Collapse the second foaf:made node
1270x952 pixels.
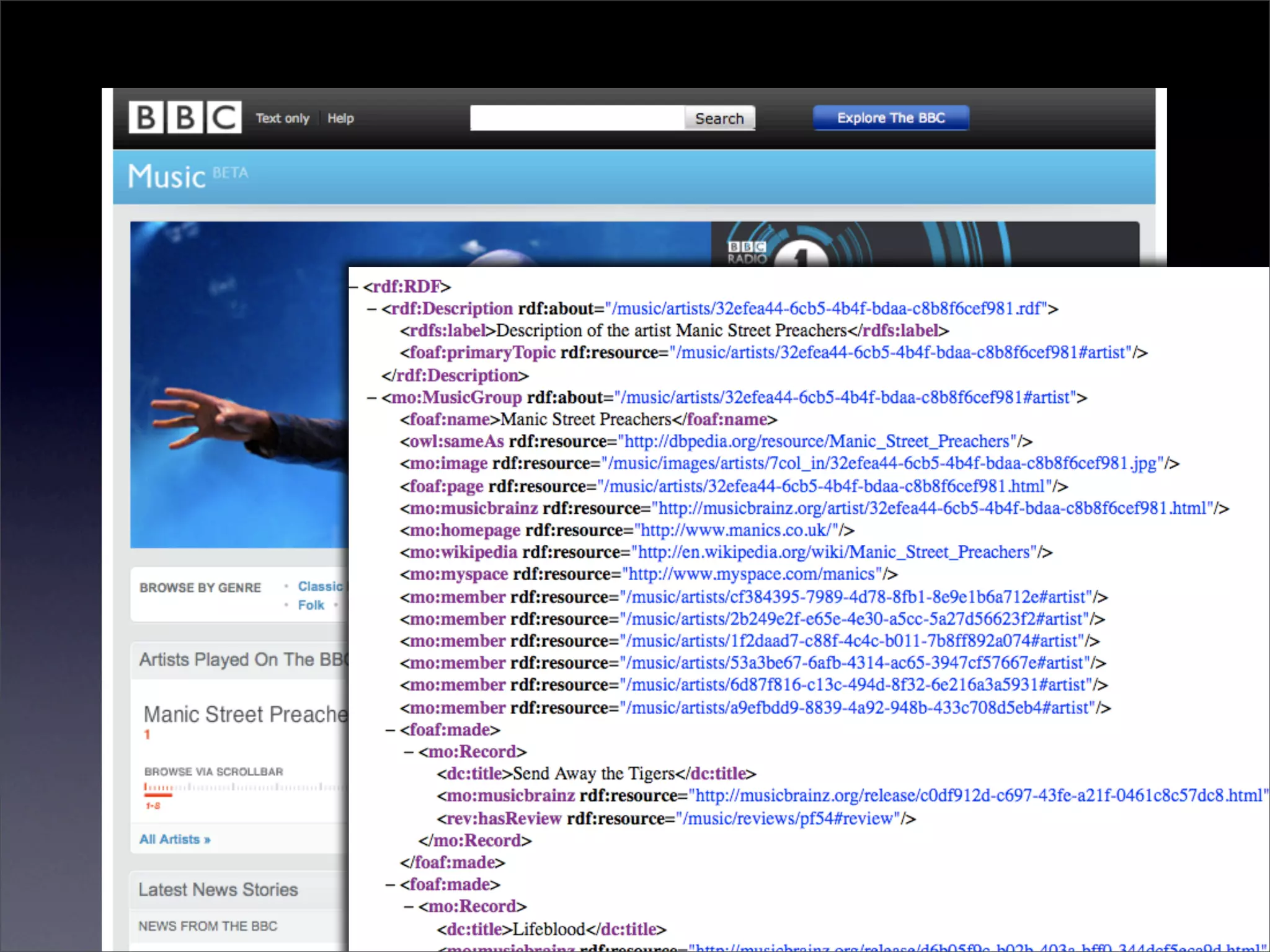(390, 885)
